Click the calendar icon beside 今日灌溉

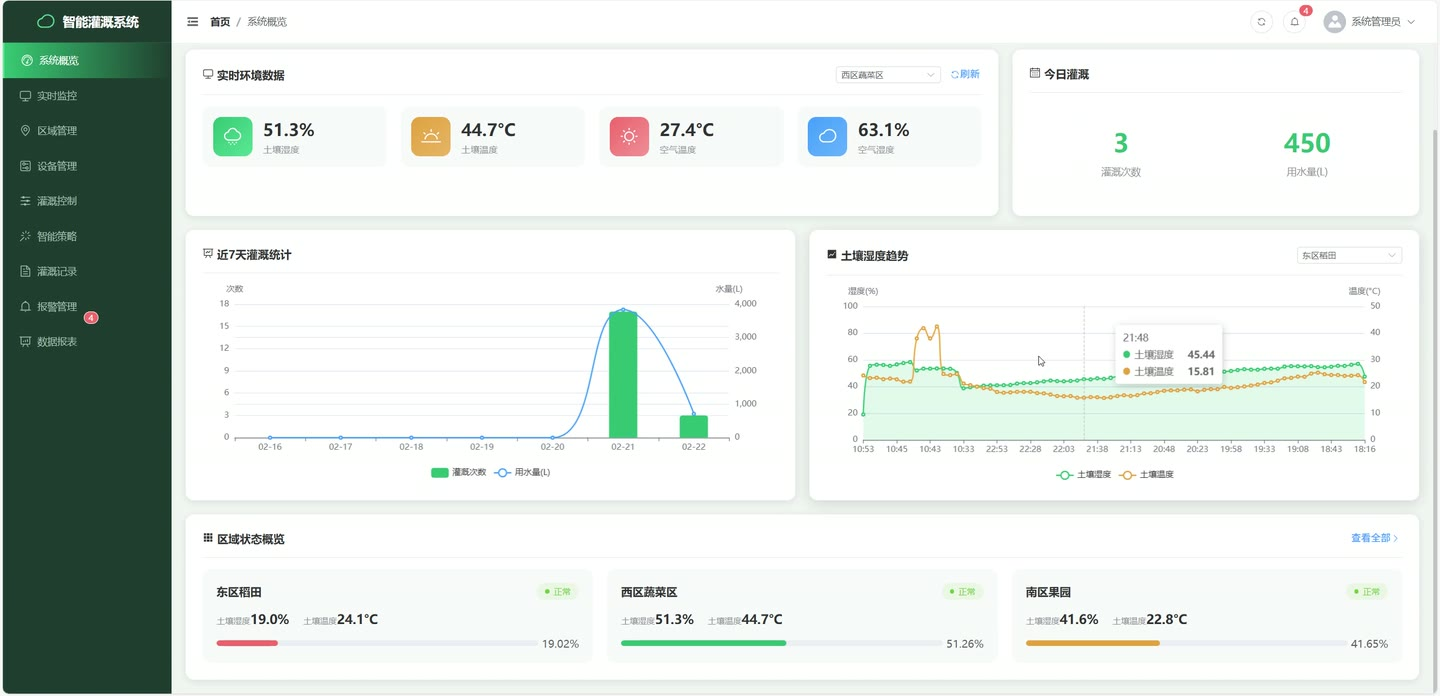[1035, 73]
